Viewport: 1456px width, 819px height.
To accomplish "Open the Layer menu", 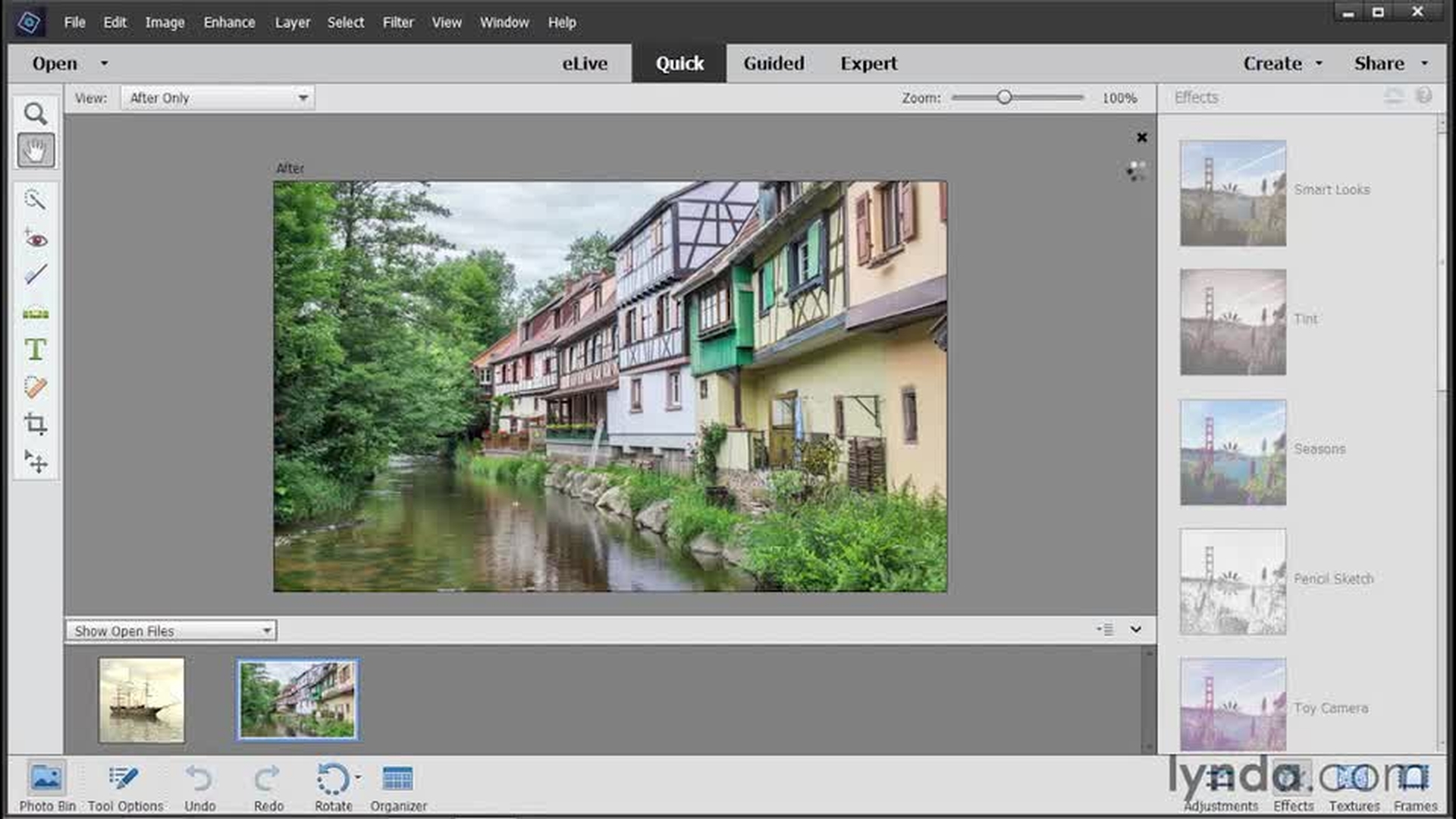I will [292, 23].
